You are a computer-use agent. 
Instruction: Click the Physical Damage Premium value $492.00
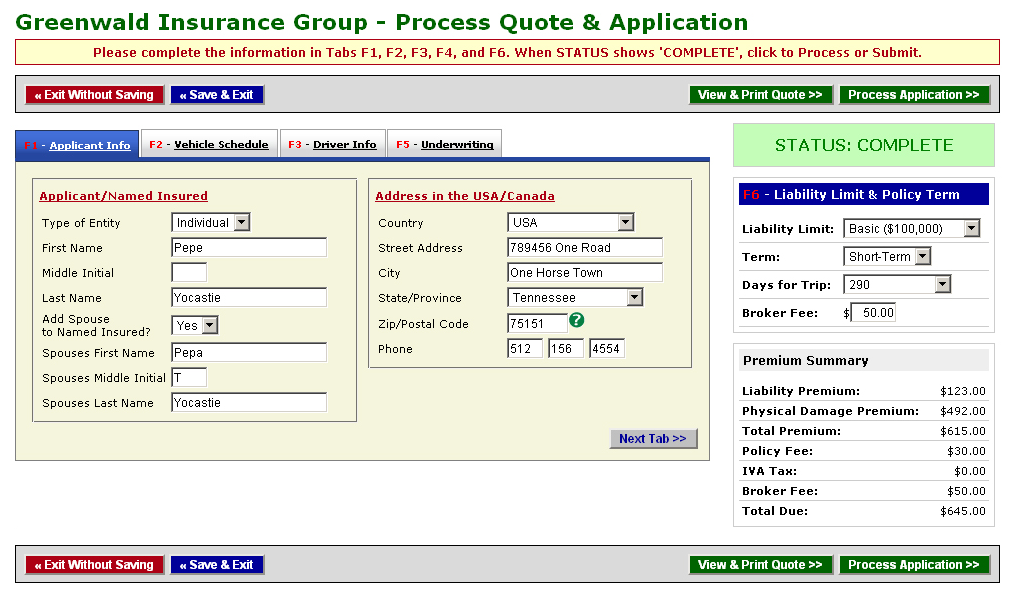[x=962, y=411]
